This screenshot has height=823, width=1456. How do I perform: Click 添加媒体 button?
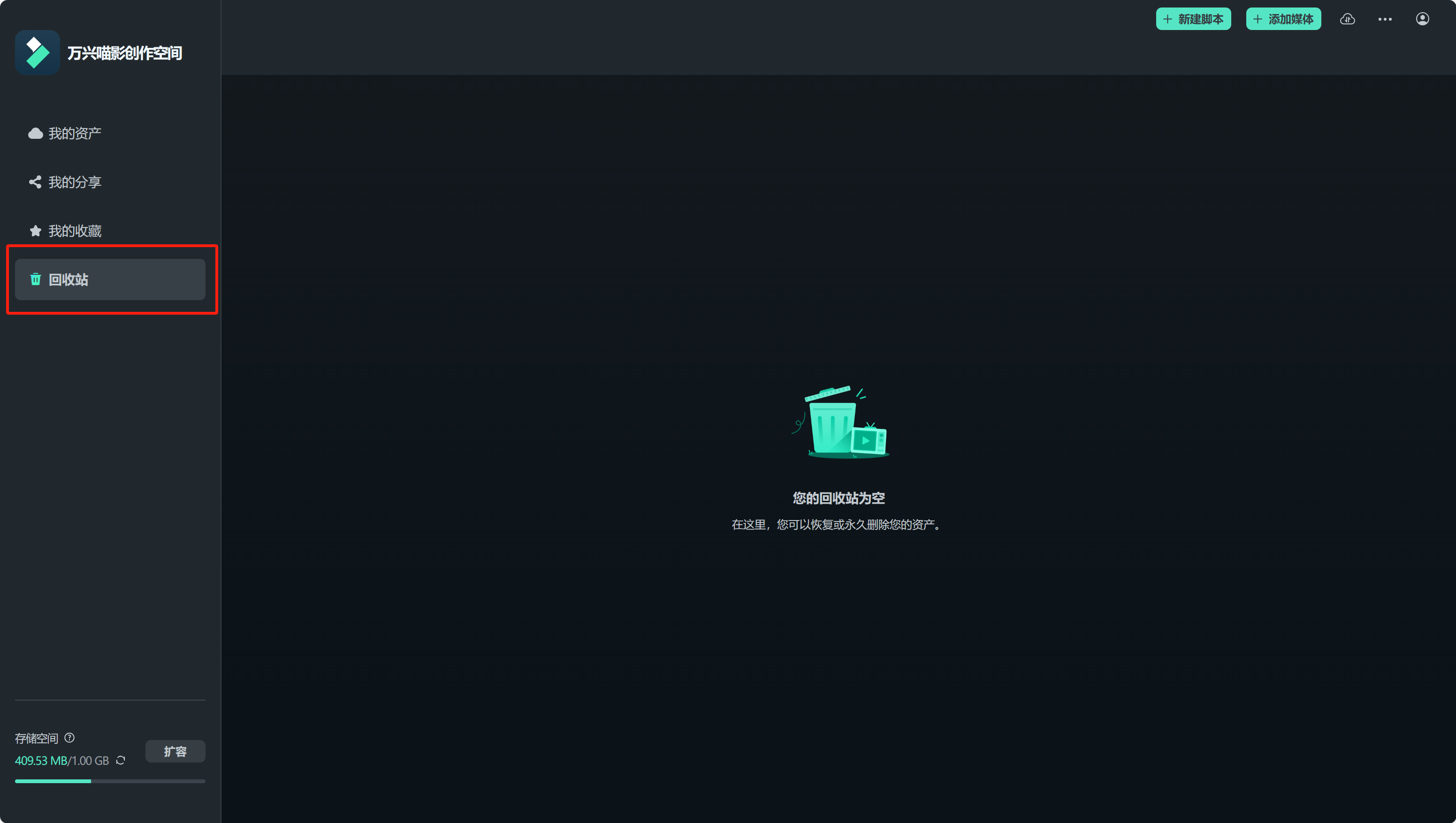coord(1283,19)
